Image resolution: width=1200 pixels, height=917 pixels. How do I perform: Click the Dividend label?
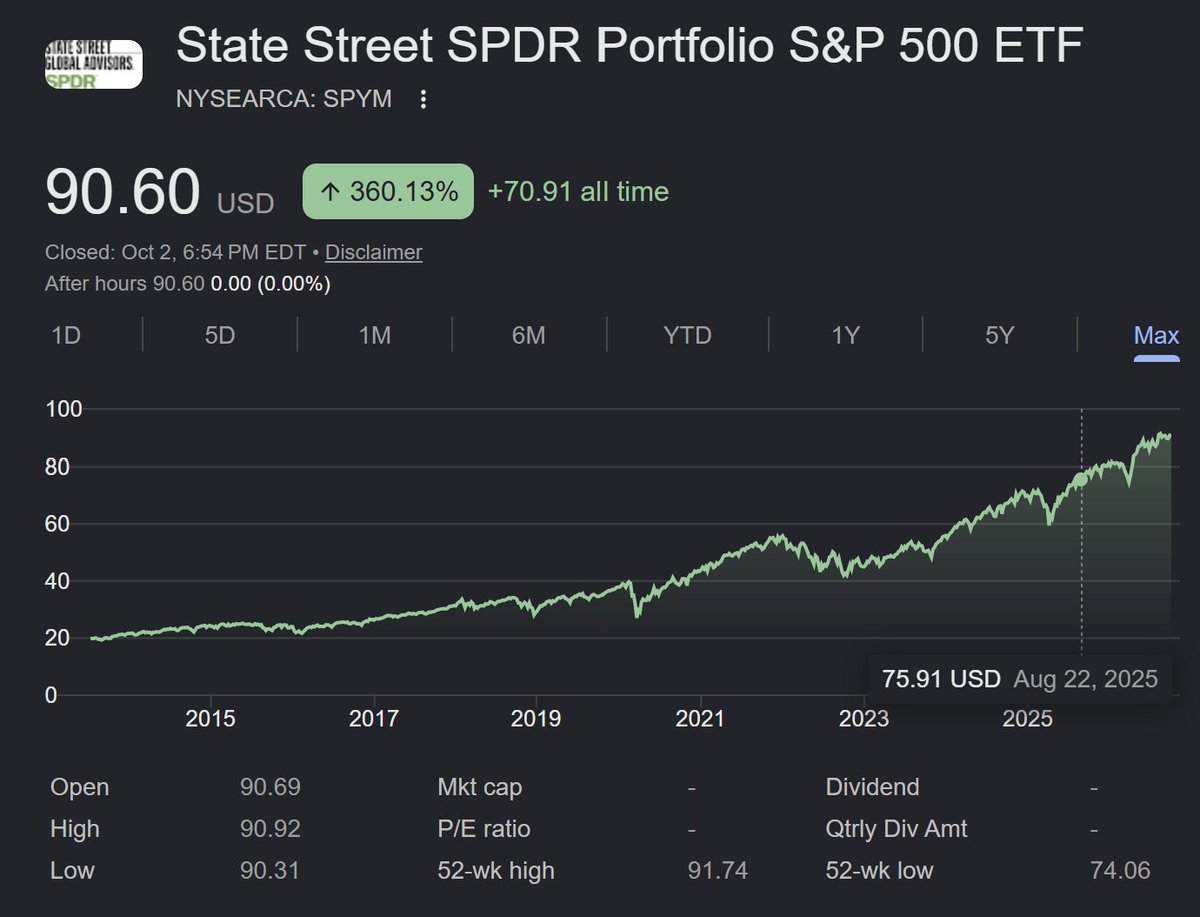872,787
